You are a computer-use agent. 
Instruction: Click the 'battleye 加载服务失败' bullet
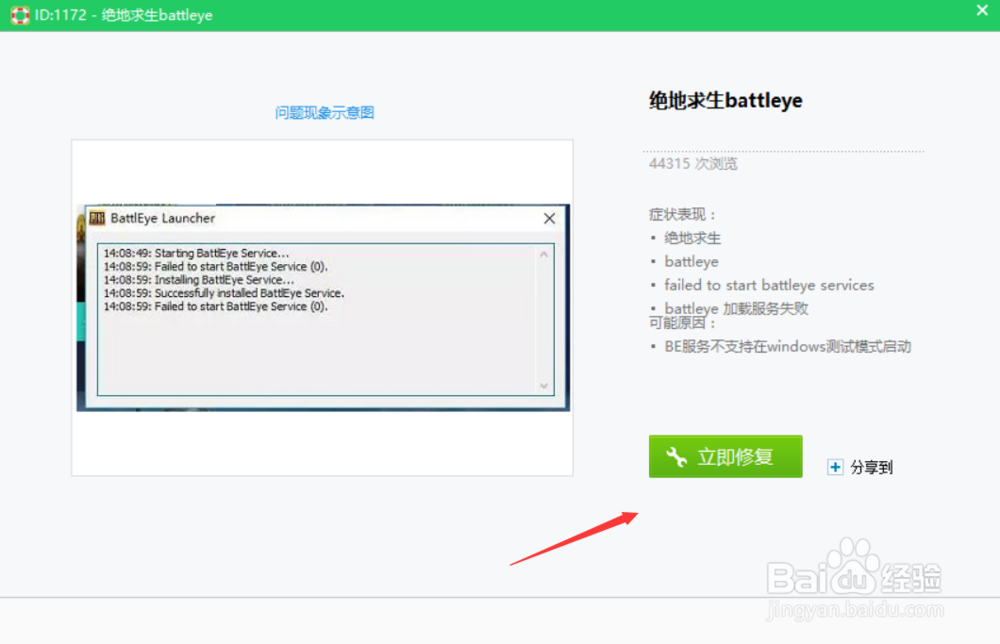(737, 308)
